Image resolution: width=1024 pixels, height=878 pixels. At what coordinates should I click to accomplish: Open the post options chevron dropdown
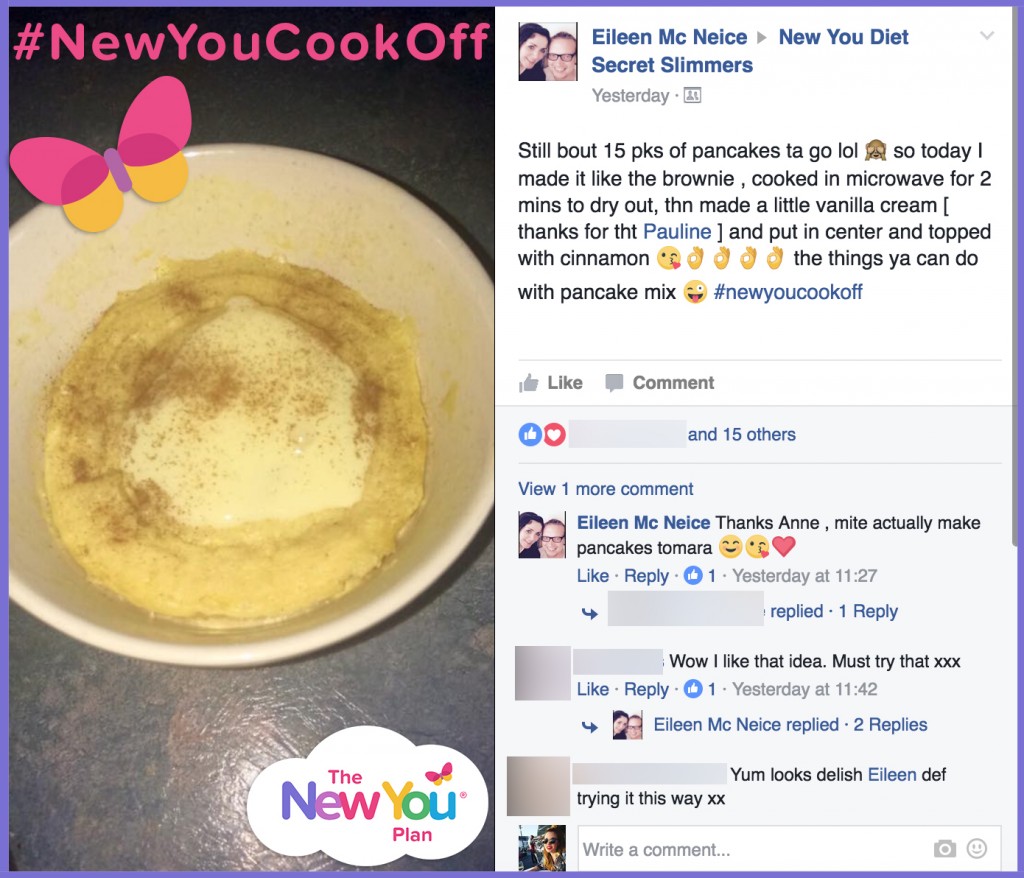(x=987, y=35)
